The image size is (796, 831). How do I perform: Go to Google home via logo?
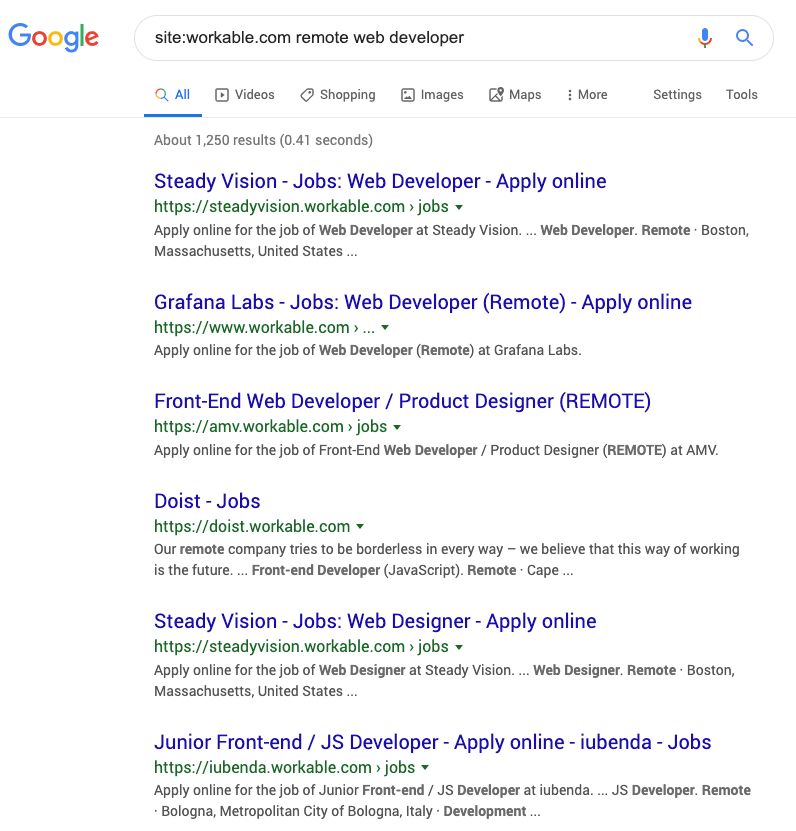(x=54, y=37)
